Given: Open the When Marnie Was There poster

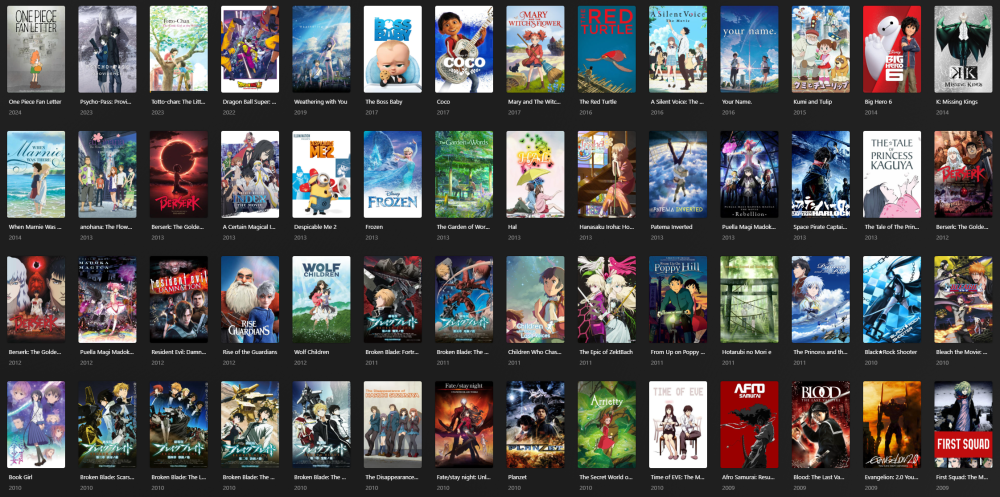Looking at the screenshot, I should [x=36, y=174].
